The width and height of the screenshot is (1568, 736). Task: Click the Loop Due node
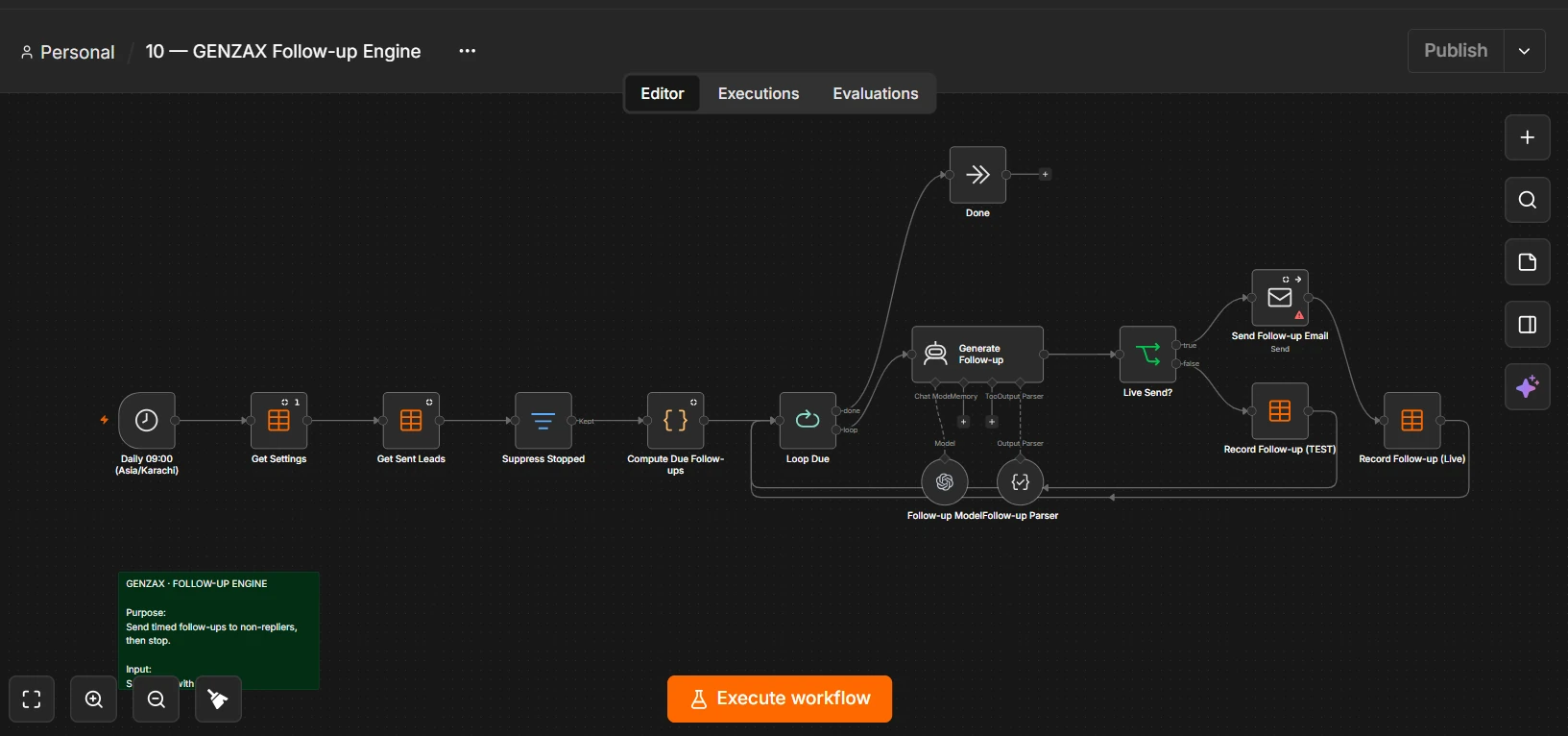coord(808,420)
